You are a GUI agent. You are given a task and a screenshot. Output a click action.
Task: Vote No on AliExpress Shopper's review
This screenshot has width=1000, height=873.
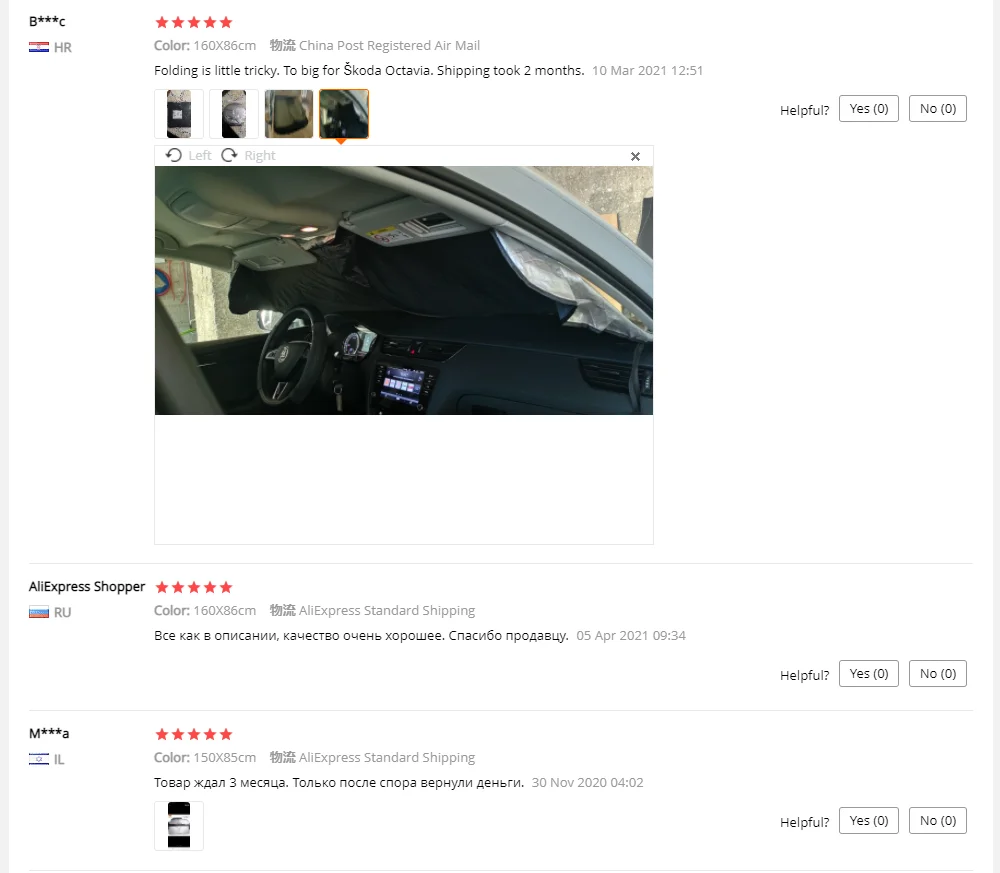938,673
